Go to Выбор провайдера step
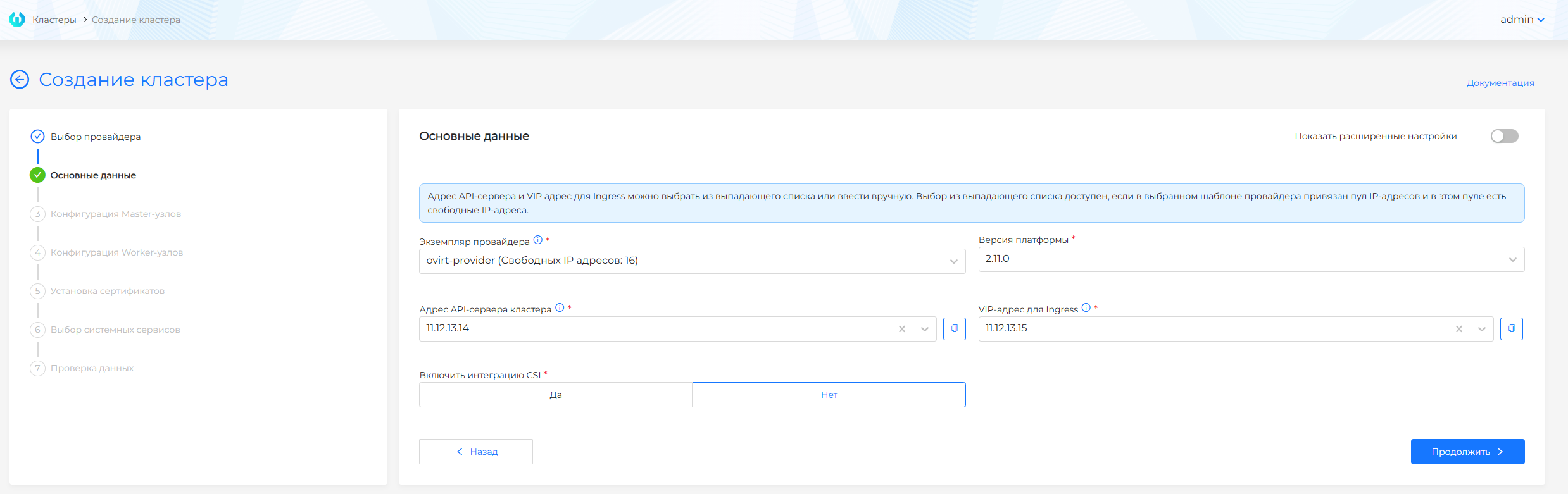 pos(95,137)
